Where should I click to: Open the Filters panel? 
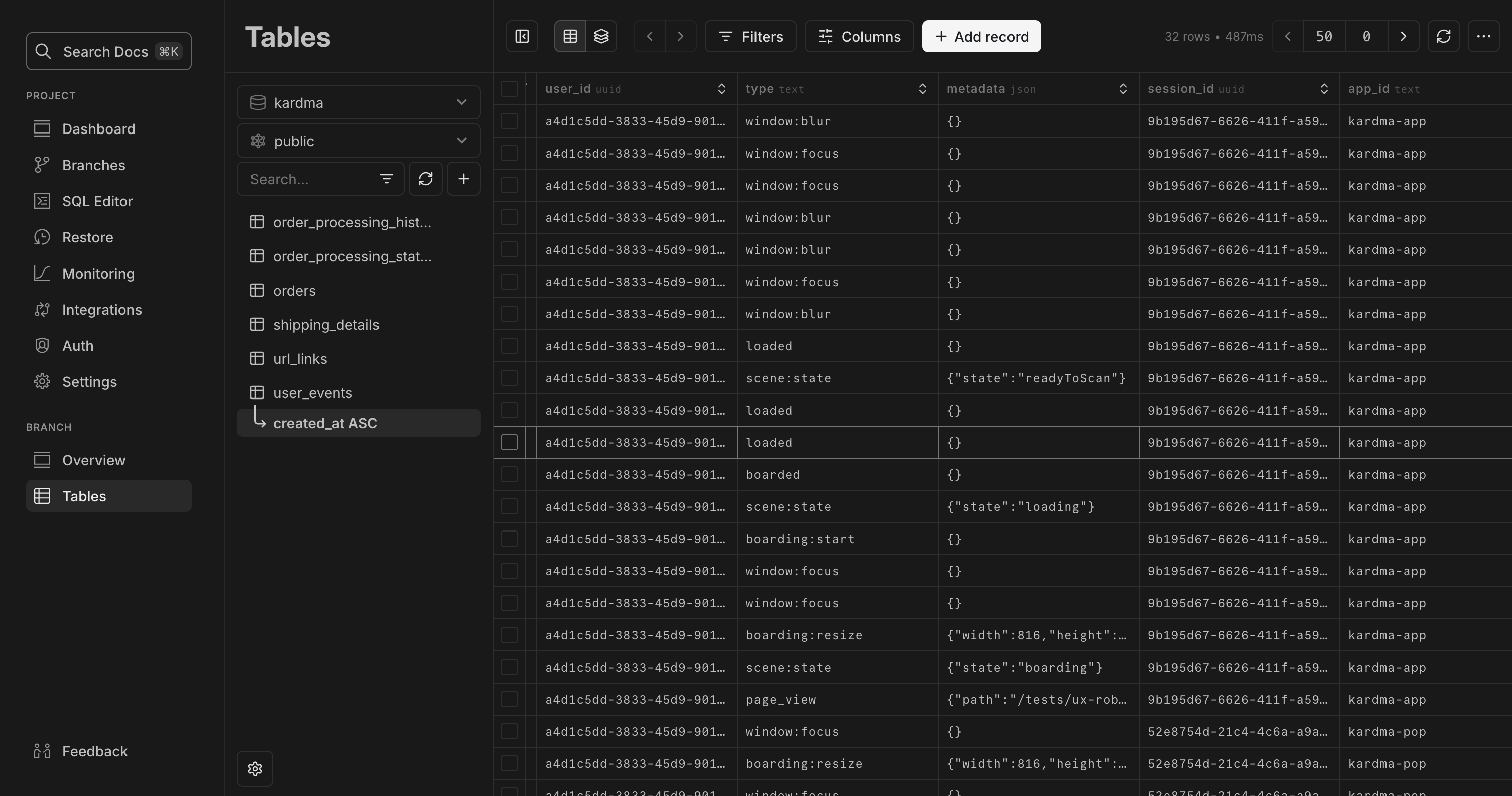point(750,36)
